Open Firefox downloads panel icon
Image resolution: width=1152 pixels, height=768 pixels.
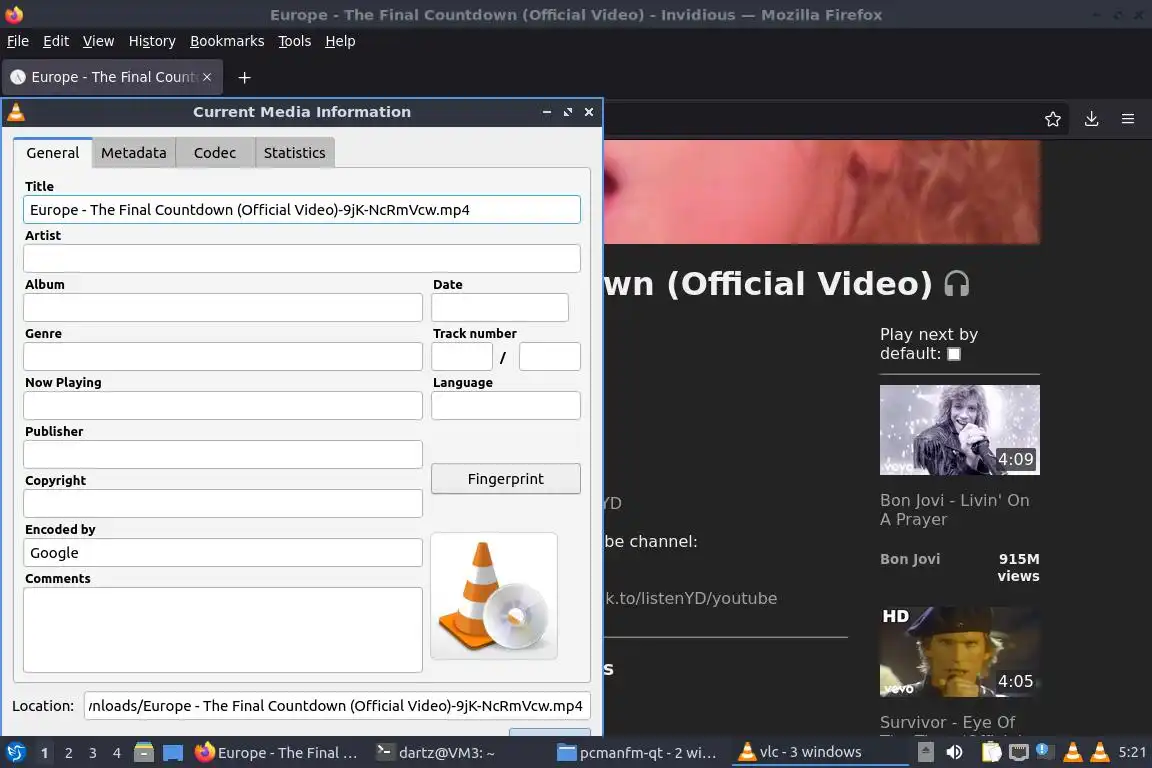pos(1092,119)
